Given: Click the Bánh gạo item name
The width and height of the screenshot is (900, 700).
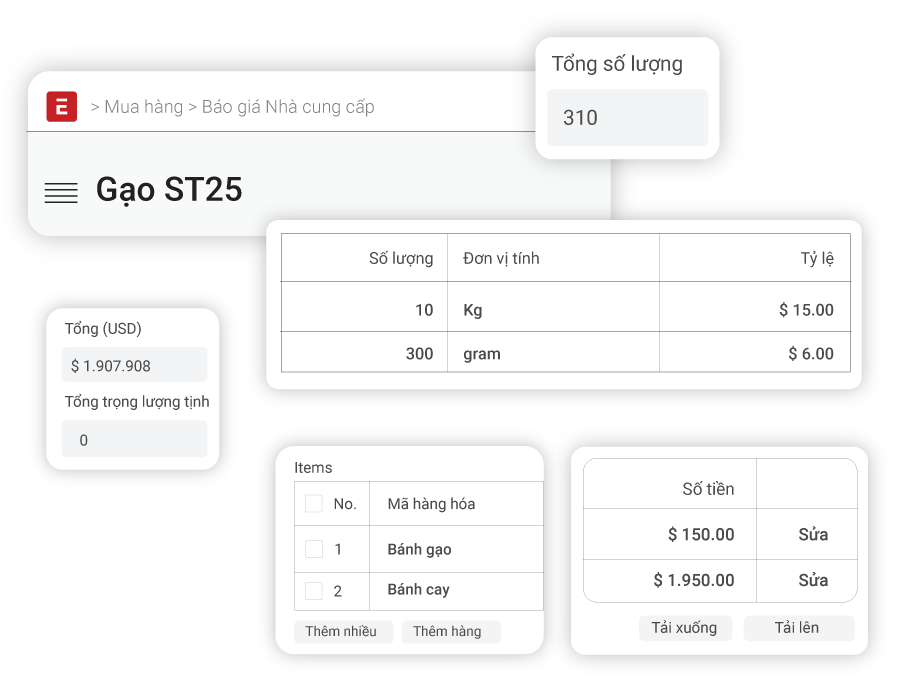Looking at the screenshot, I should pos(419,549).
